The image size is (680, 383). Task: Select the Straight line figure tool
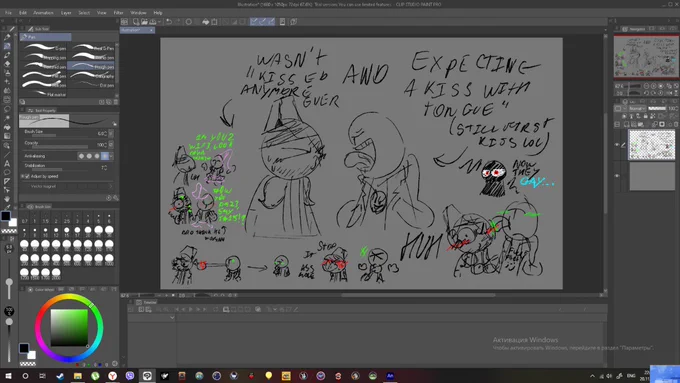pos(7,154)
